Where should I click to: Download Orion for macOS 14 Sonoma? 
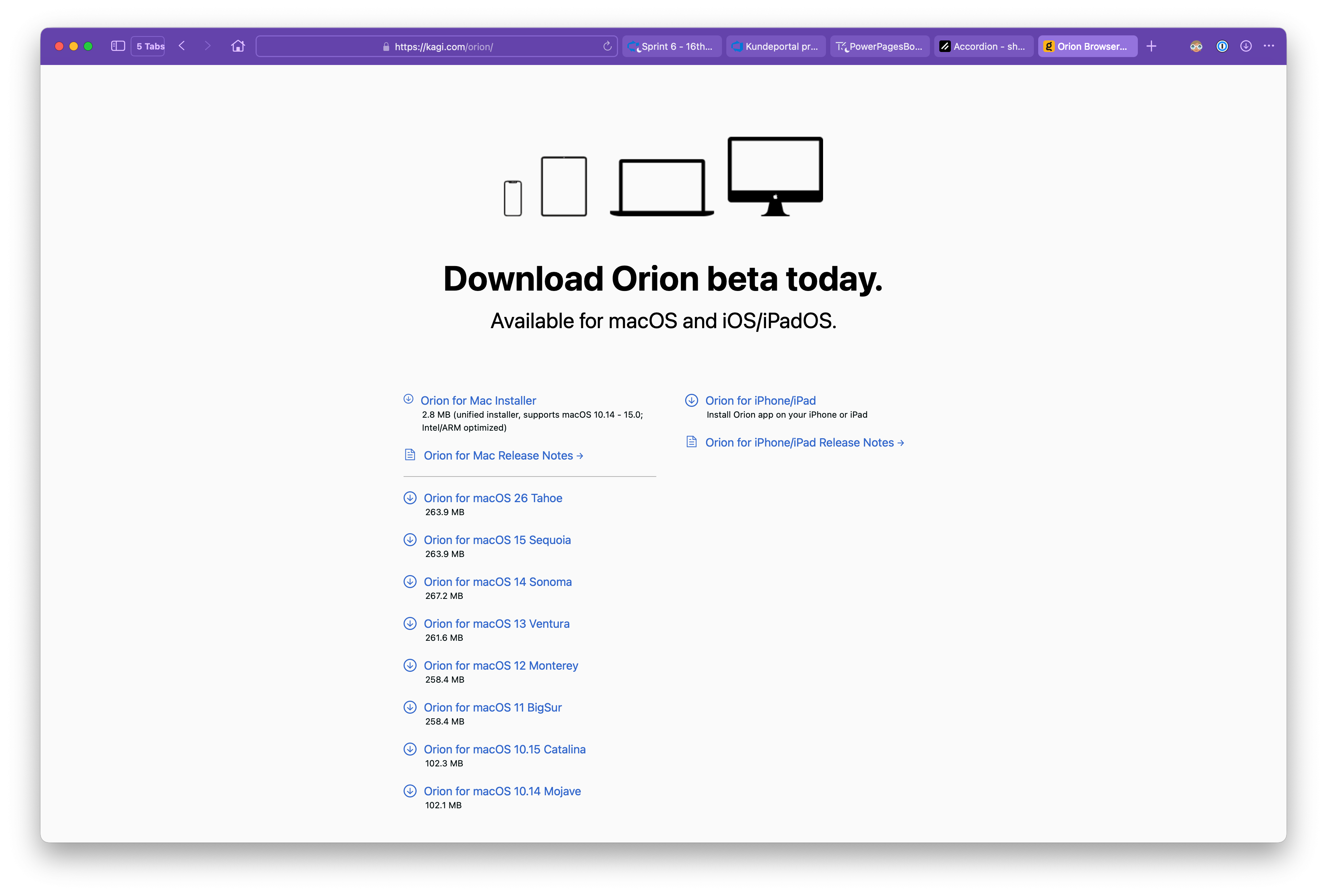(497, 581)
